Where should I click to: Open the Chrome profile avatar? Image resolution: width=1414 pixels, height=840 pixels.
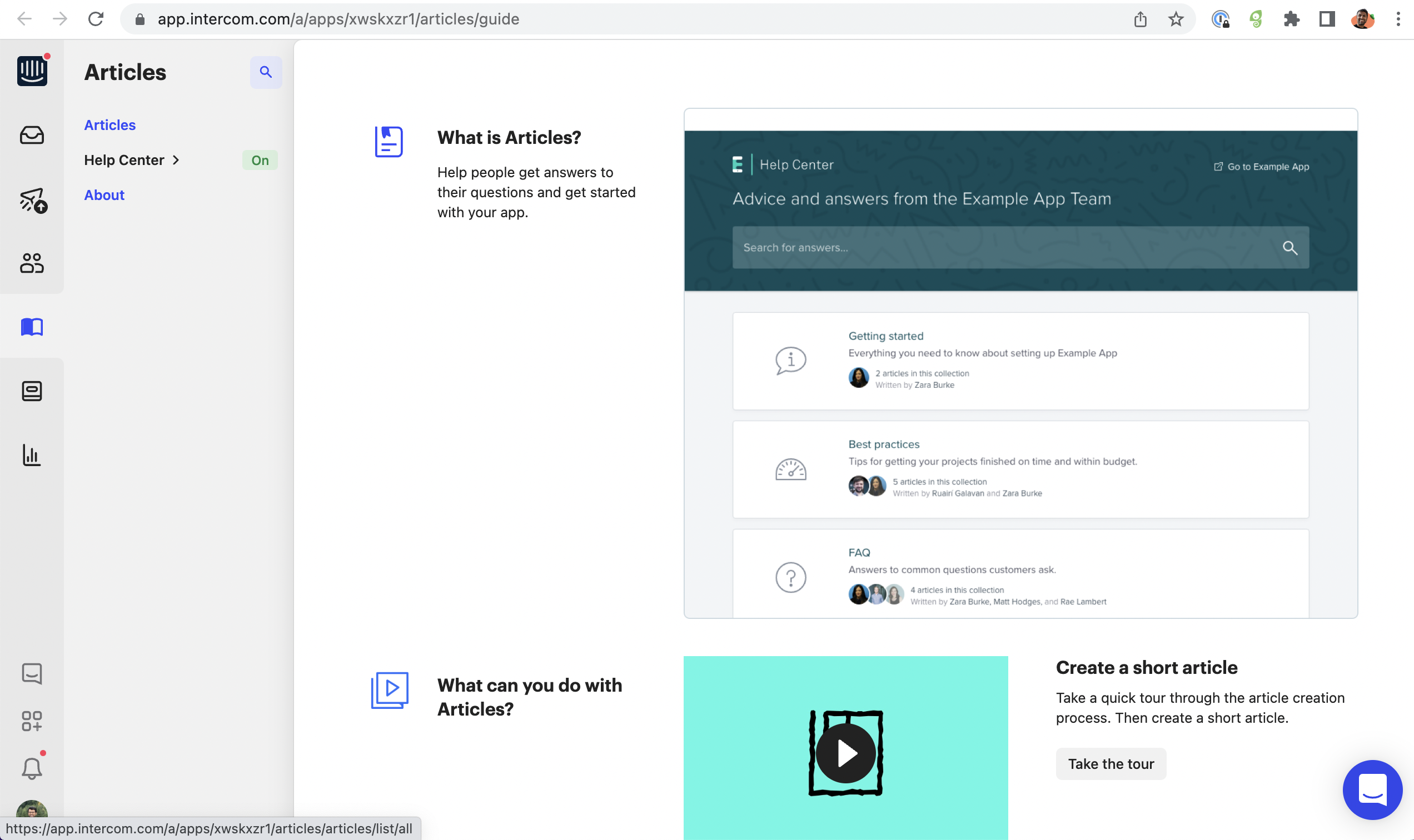tap(1362, 19)
